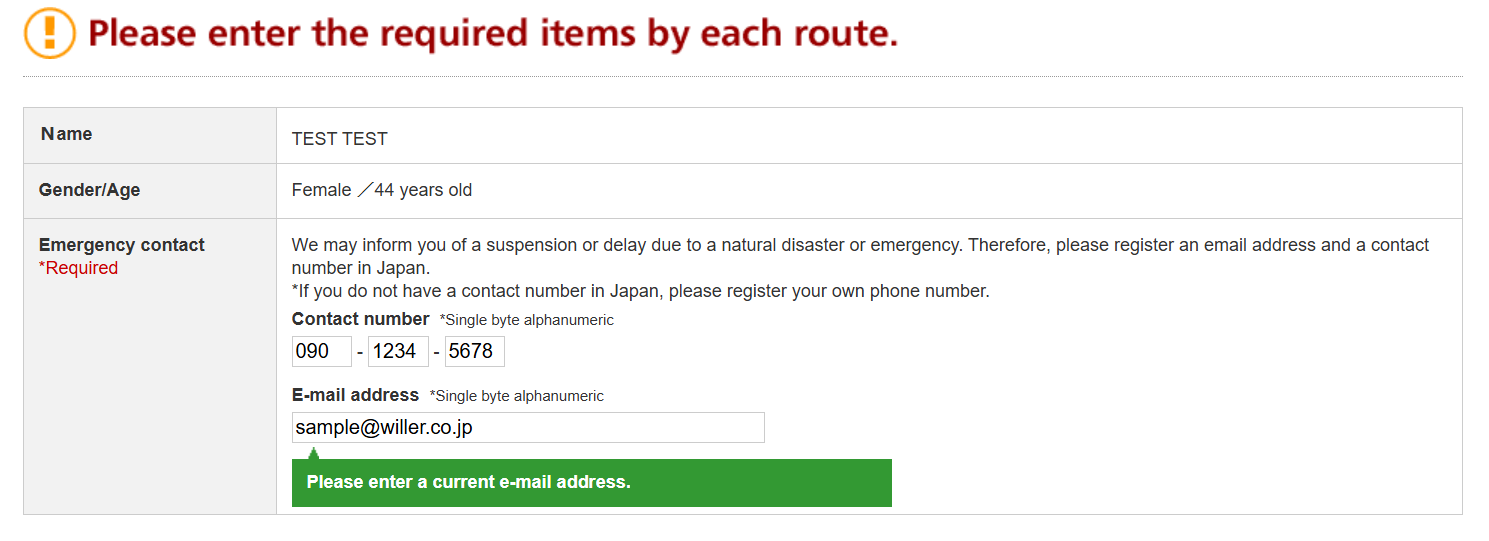This screenshot has width=1489, height=541.
Task: Click the last contact number field 5678
Action: pos(474,351)
